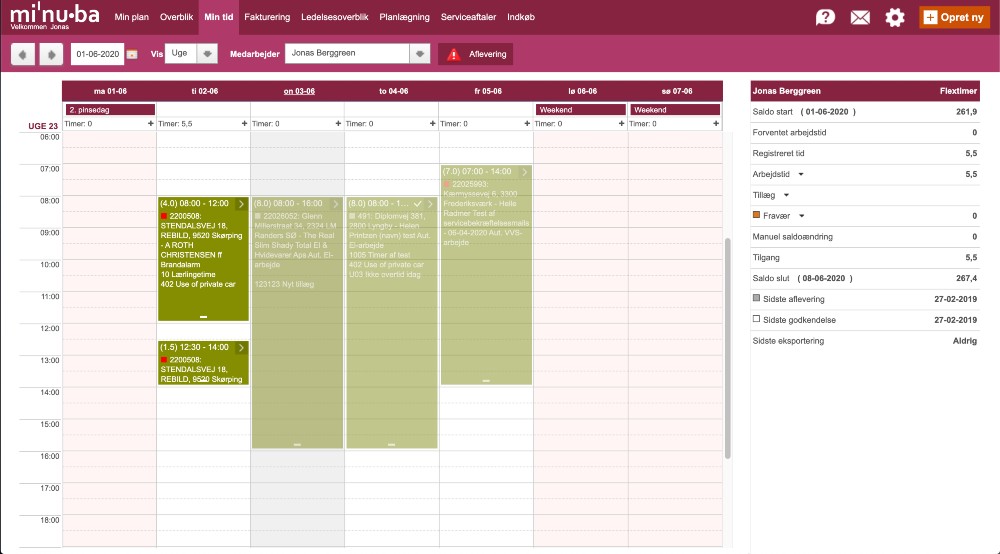Toggle the Sidste godkendelse checkbox
This screenshot has height=554, width=1000.
coord(756,319)
